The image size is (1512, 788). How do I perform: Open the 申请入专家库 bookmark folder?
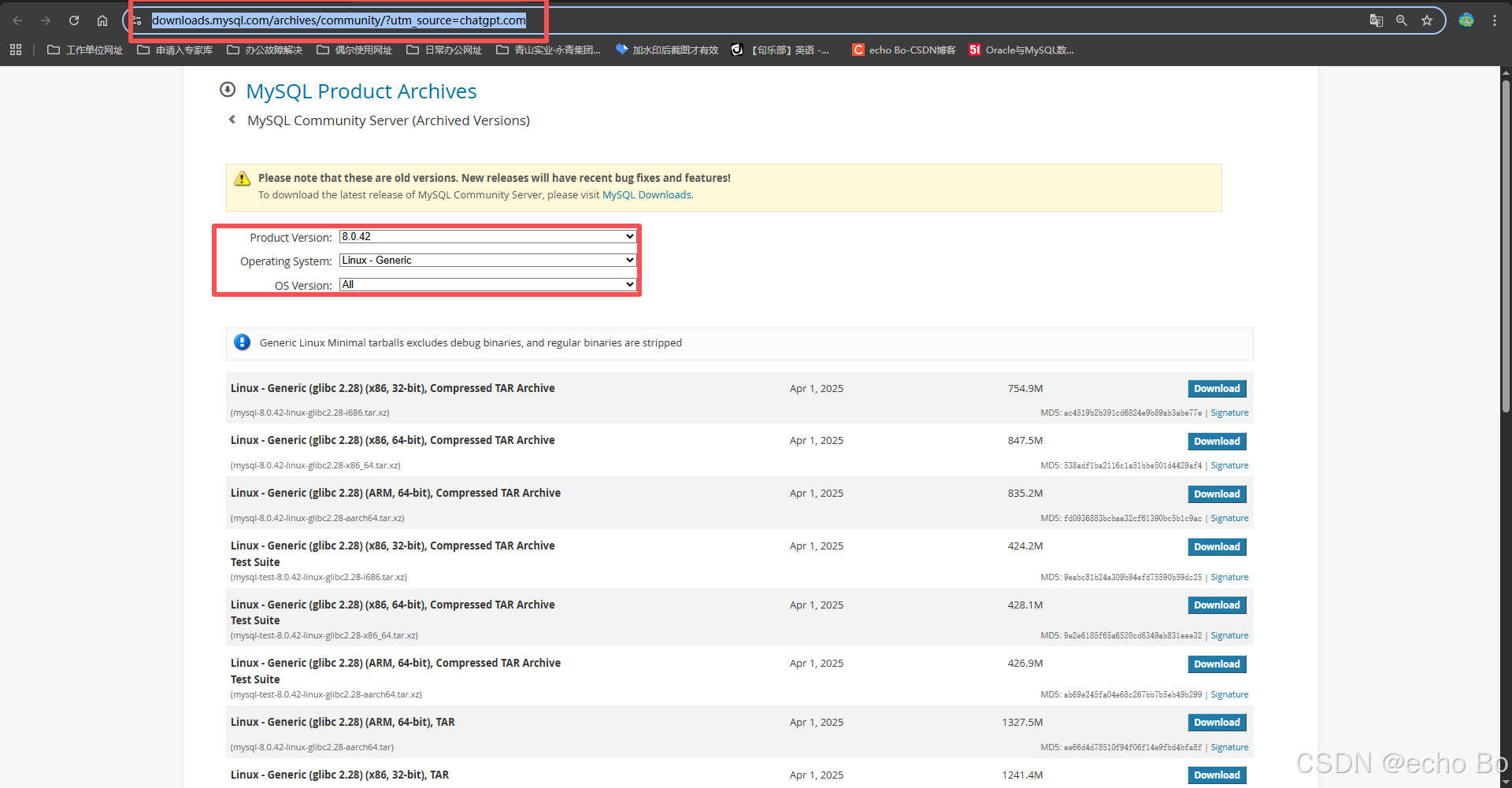point(175,50)
